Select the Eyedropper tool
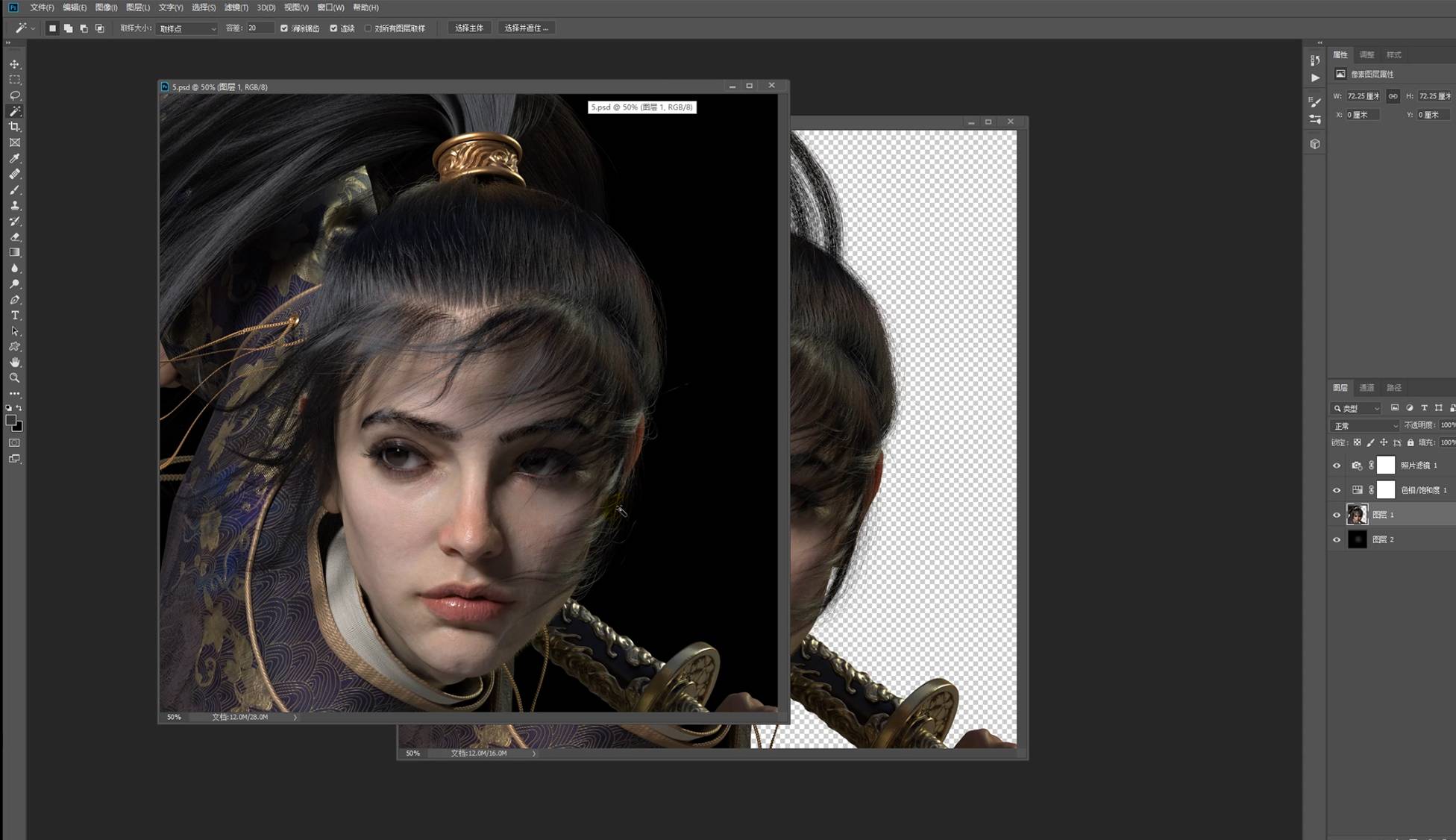This screenshot has height=840, width=1456. [x=14, y=158]
